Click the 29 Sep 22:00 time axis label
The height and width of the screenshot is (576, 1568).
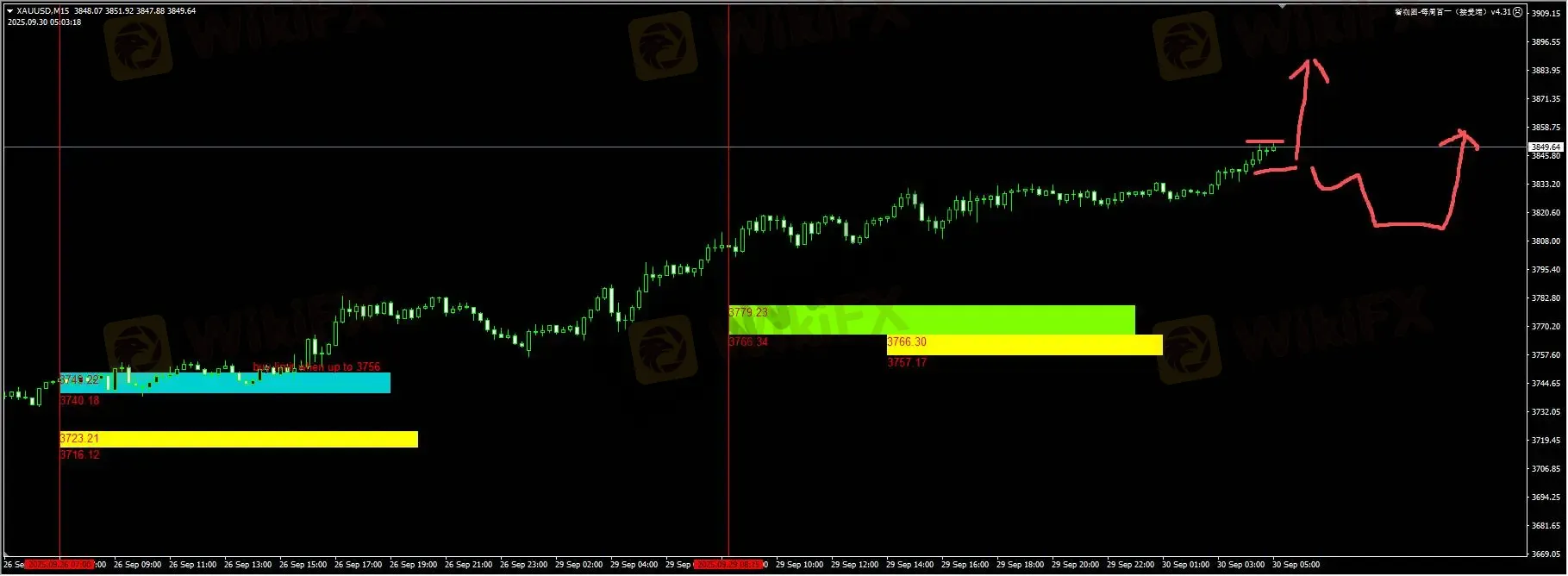pos(1130,565)
